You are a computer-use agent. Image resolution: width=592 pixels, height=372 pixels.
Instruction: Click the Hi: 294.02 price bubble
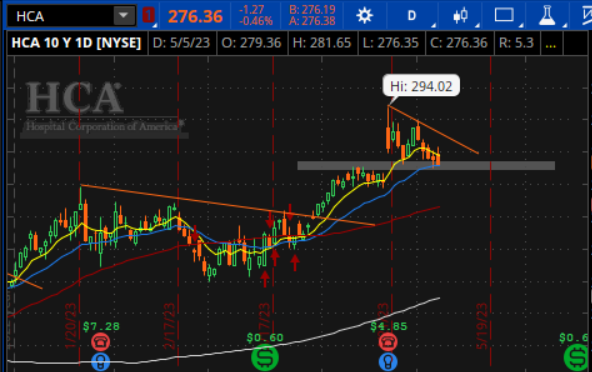click(421, 86)
